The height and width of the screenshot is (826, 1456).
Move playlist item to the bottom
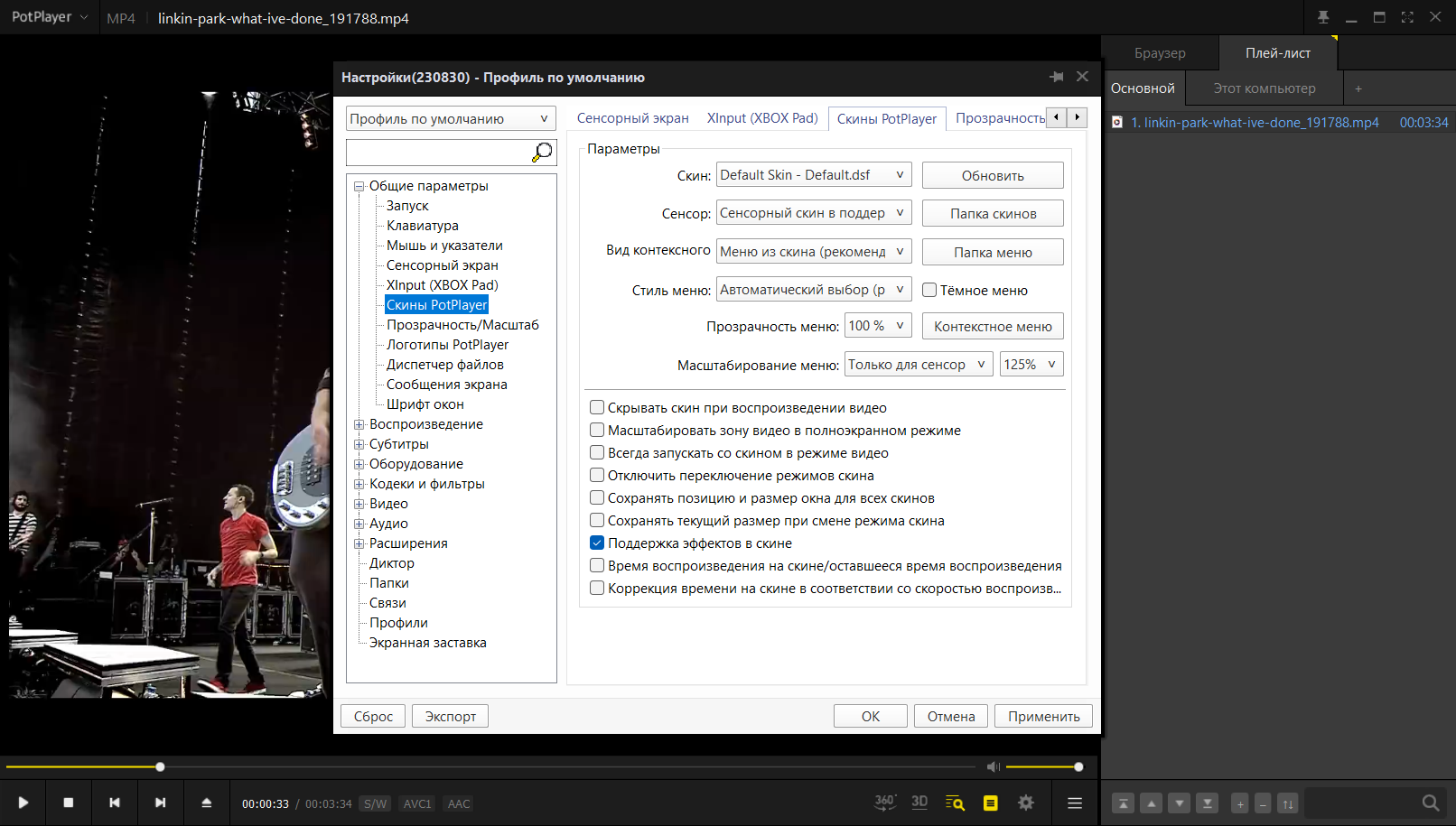click(x=1207, y=803)
